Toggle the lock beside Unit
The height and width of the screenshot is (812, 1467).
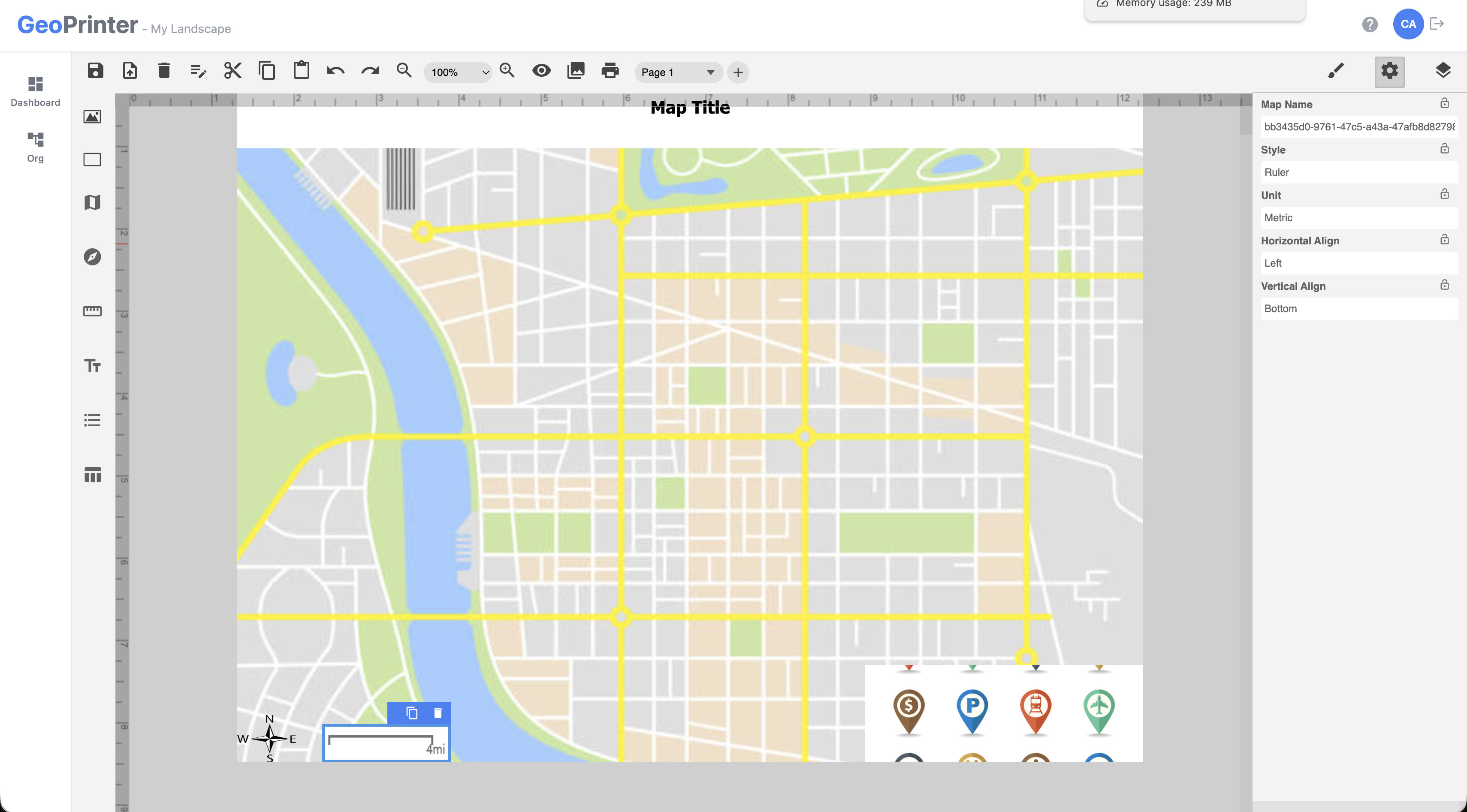(x=1444, y=194)
